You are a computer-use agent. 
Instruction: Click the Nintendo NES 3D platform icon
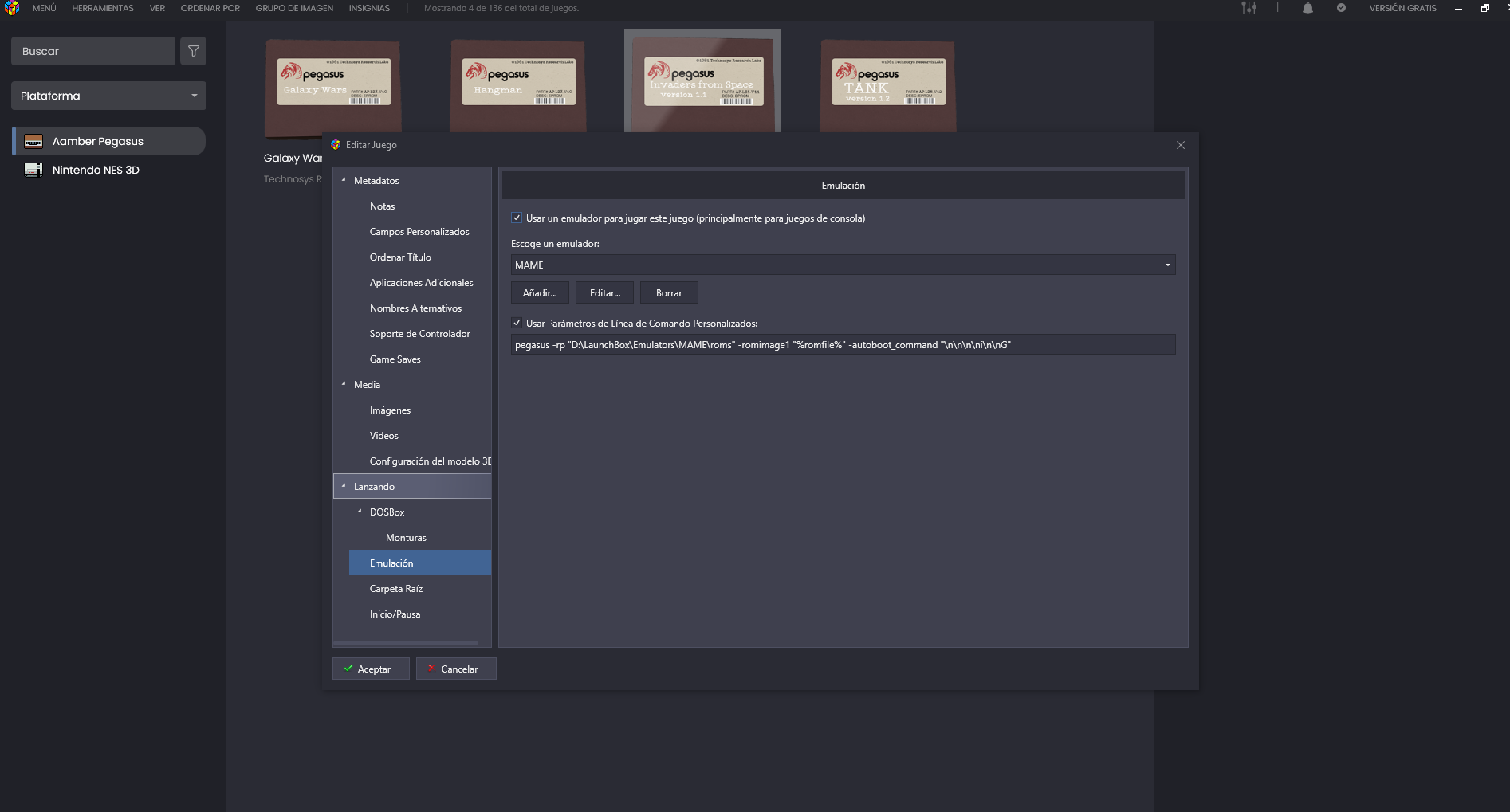click(33, 170)
